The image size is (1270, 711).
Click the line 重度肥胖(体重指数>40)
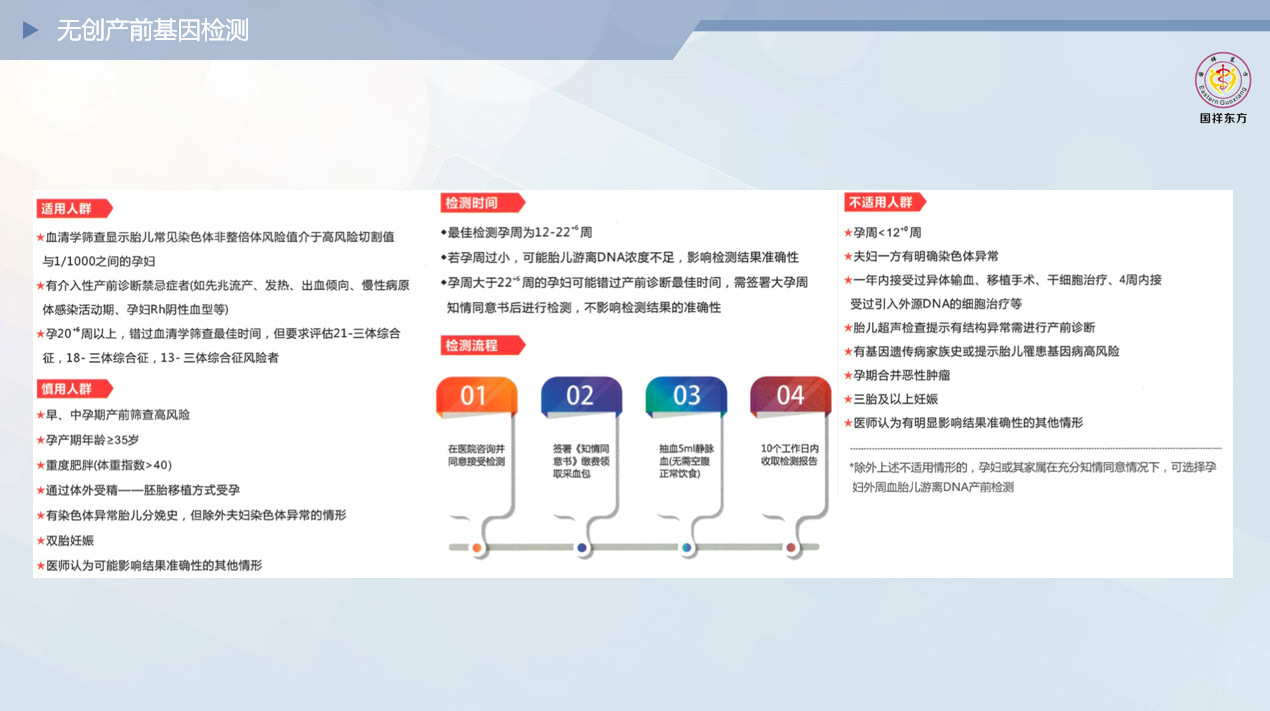(104, 465)
